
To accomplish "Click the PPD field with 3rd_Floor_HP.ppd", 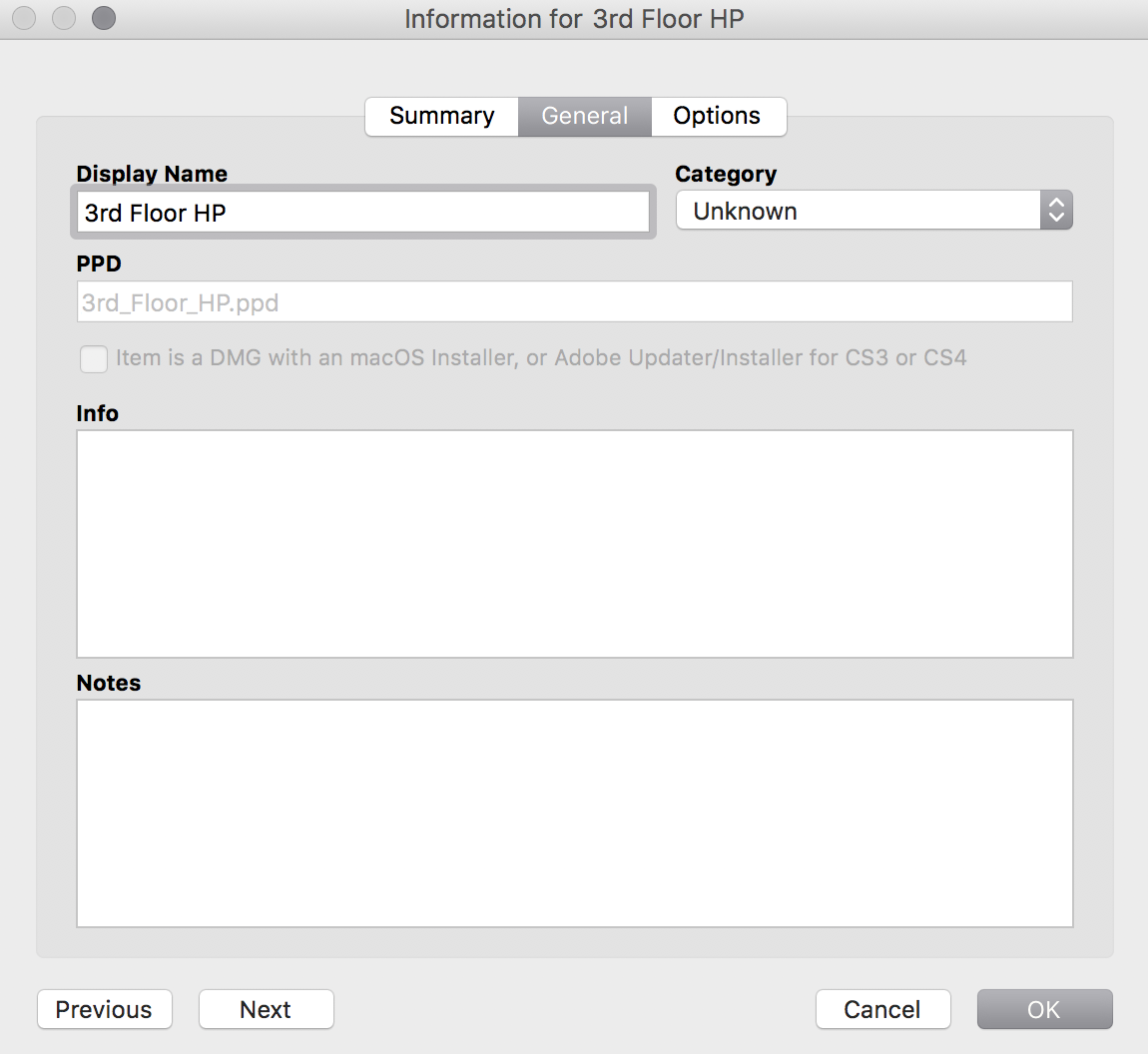I will [575, 301].
